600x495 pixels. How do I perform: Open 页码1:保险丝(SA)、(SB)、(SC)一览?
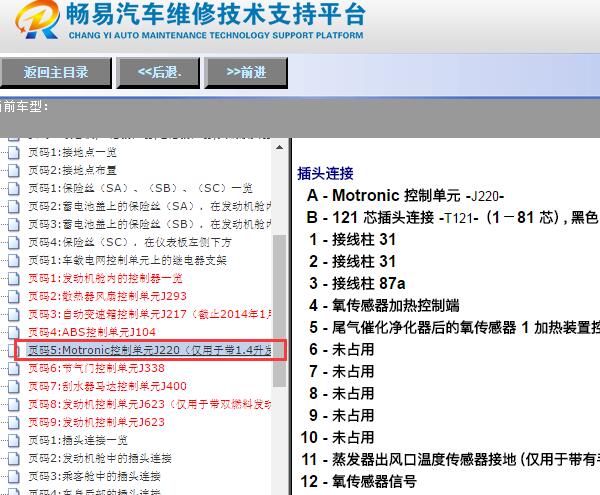pyautogui.click(x=140, y=188)
